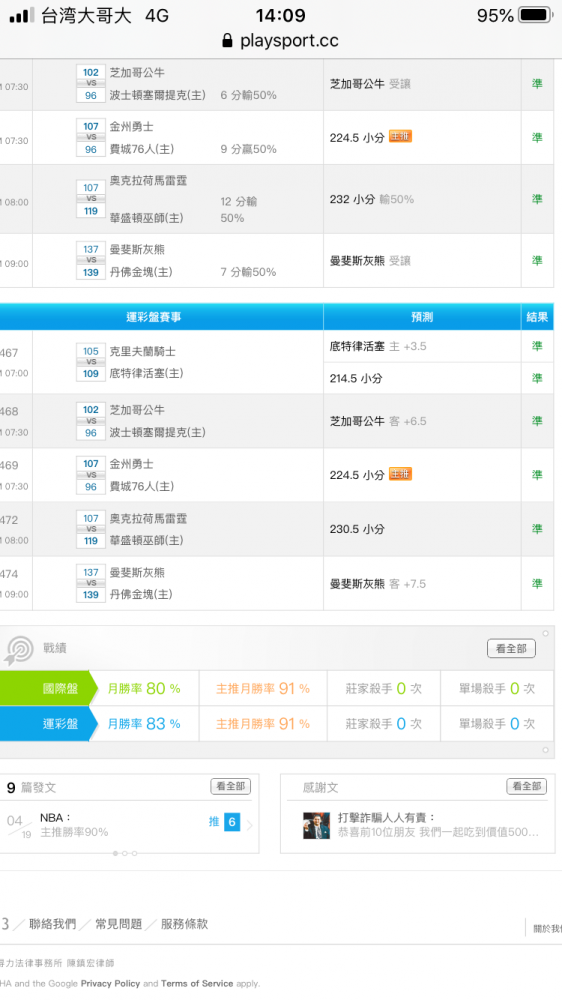The image size is (562, 1000).
Task: Open the 服務條款 footer link
Action: [x=184, y=923]
